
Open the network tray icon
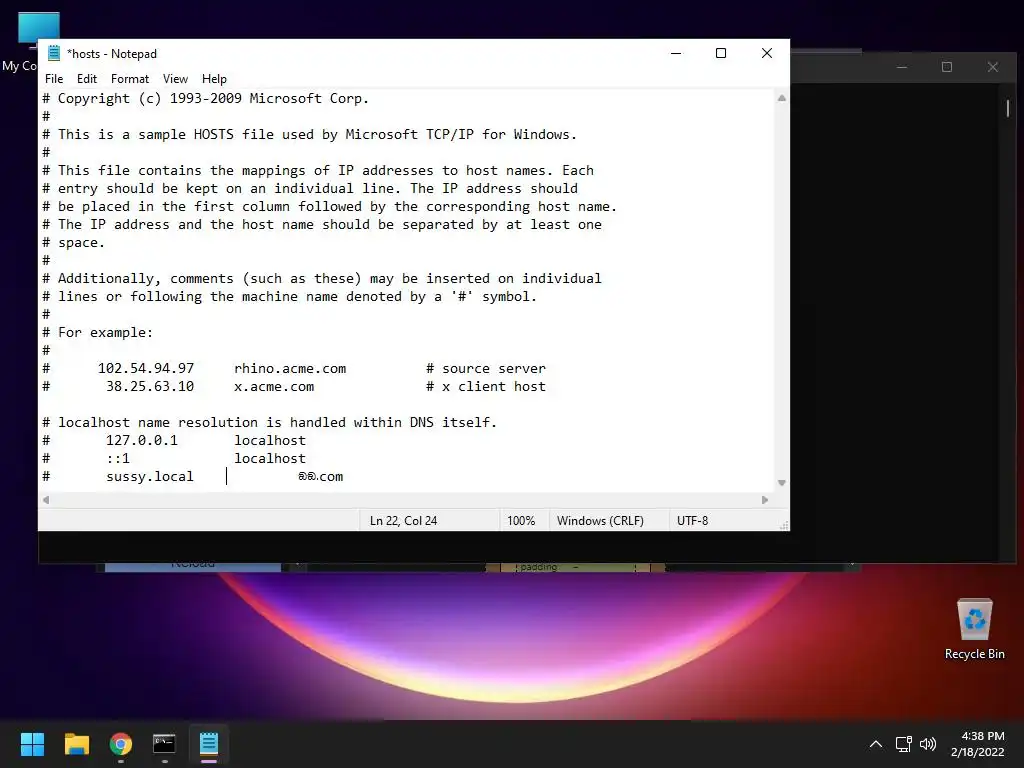903,744
